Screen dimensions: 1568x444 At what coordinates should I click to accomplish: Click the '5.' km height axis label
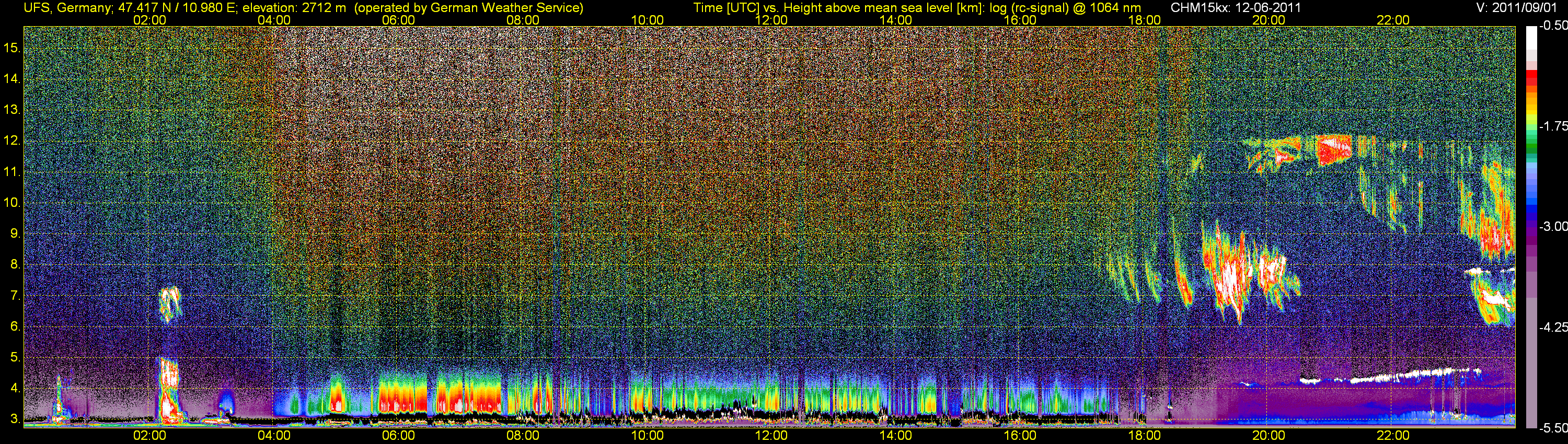click(15, 358)
